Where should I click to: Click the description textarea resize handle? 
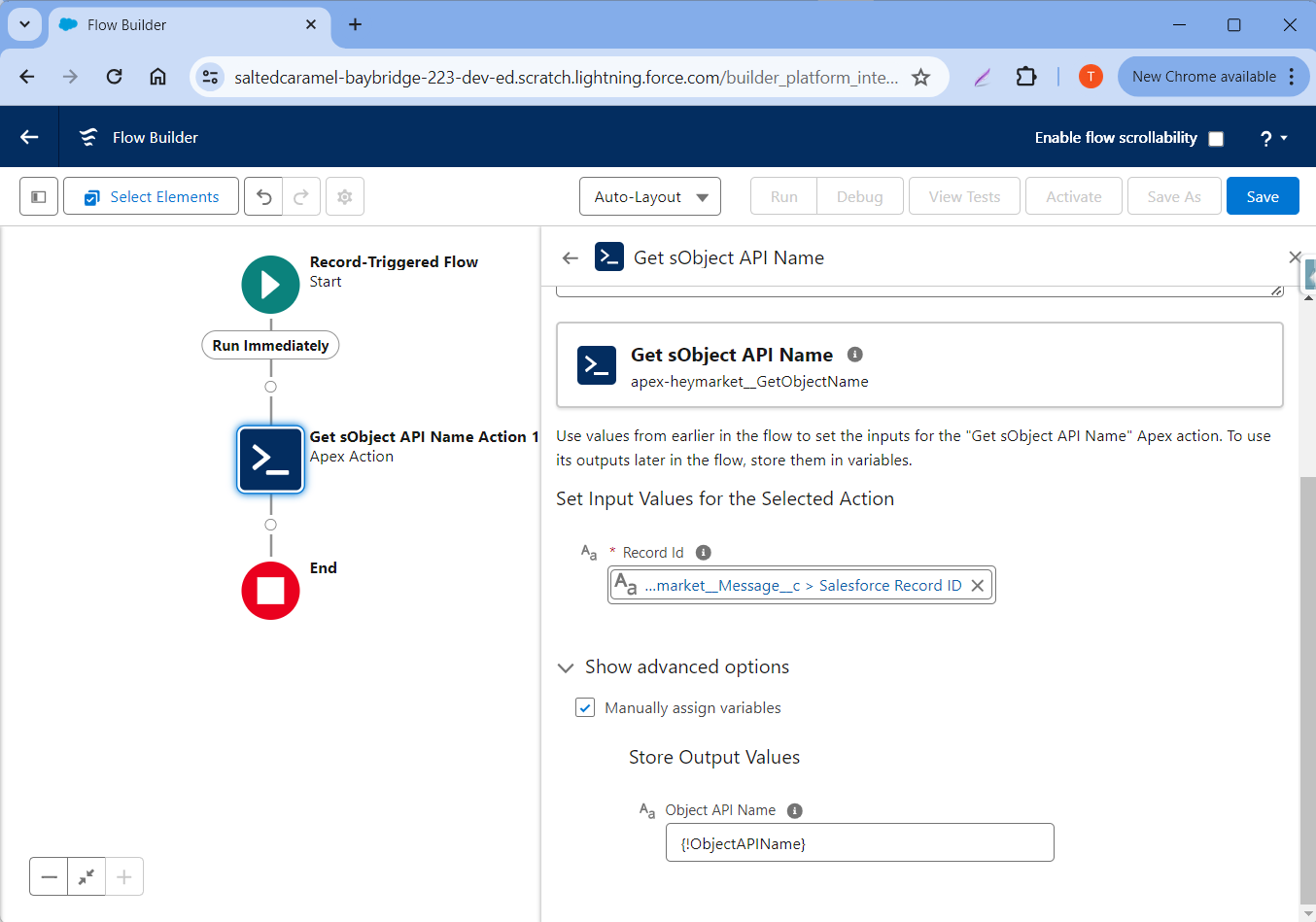[x=1276, y=290]
